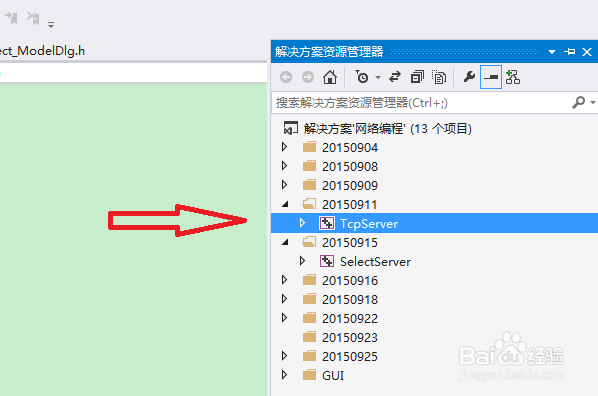This screenshot has width=598, height=396.
Task: Click the SelectServer project icon
Action: click(x=327, y=261)
